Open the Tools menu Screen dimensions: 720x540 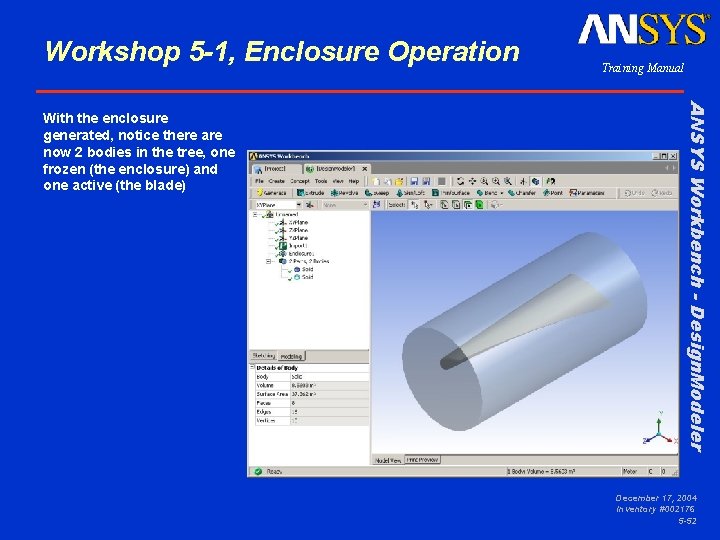coord(321,181)
